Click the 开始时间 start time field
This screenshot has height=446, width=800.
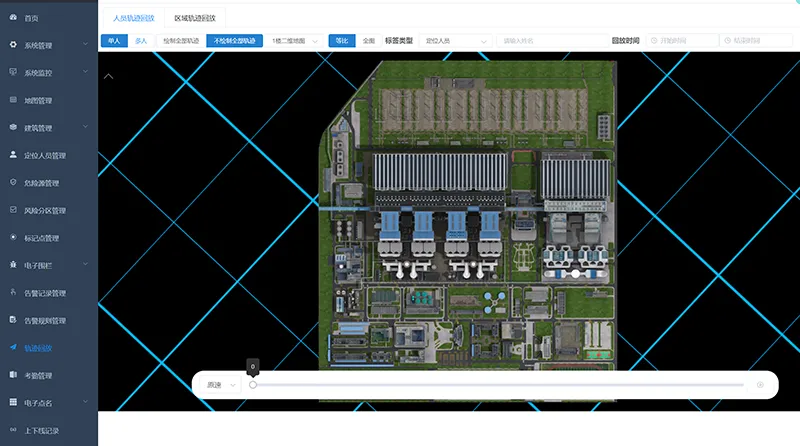pyautogui.click(x=682, y=40)
